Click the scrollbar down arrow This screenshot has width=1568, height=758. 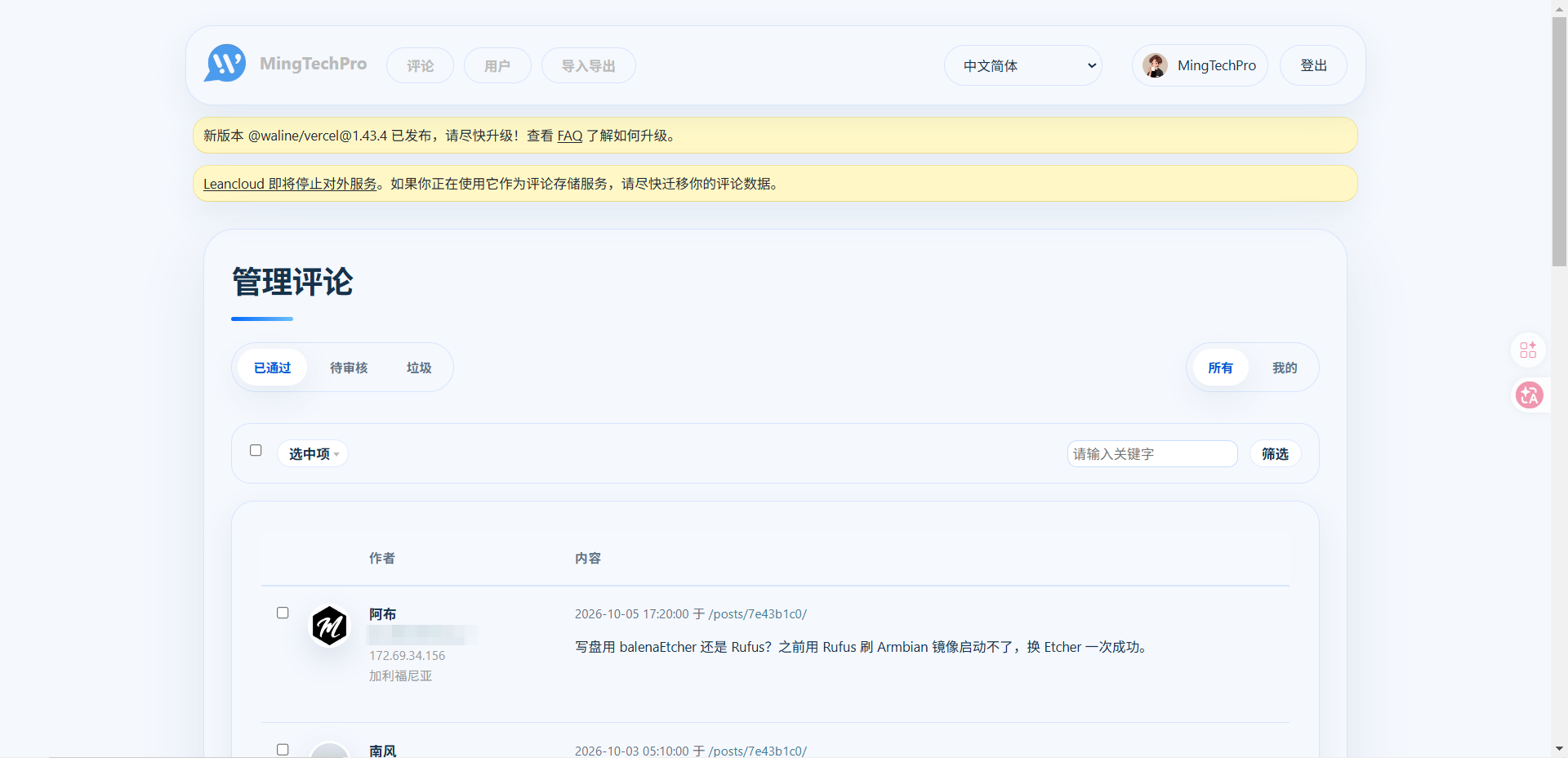coord(1560,749)
